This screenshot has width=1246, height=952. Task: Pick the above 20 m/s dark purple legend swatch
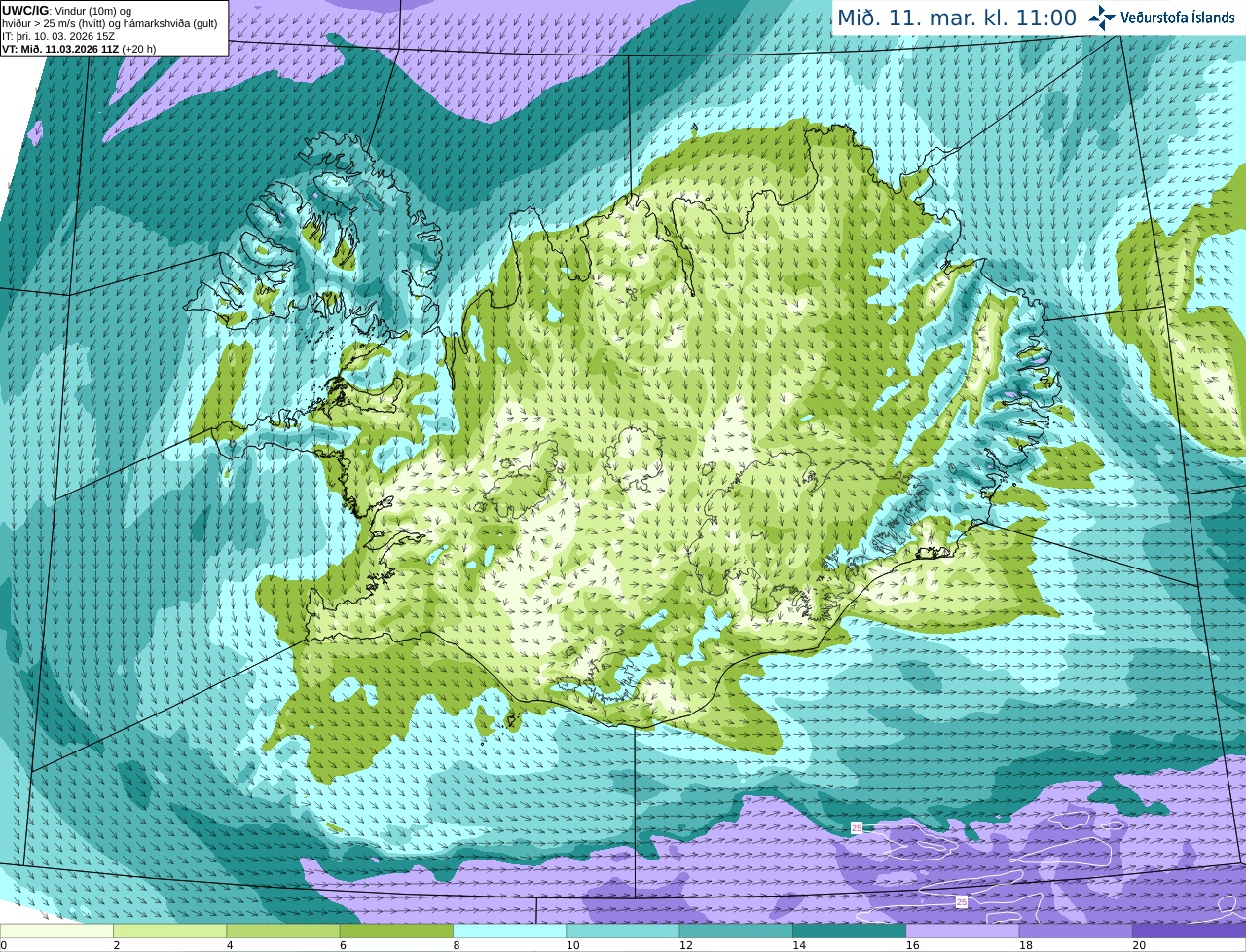1189,931
